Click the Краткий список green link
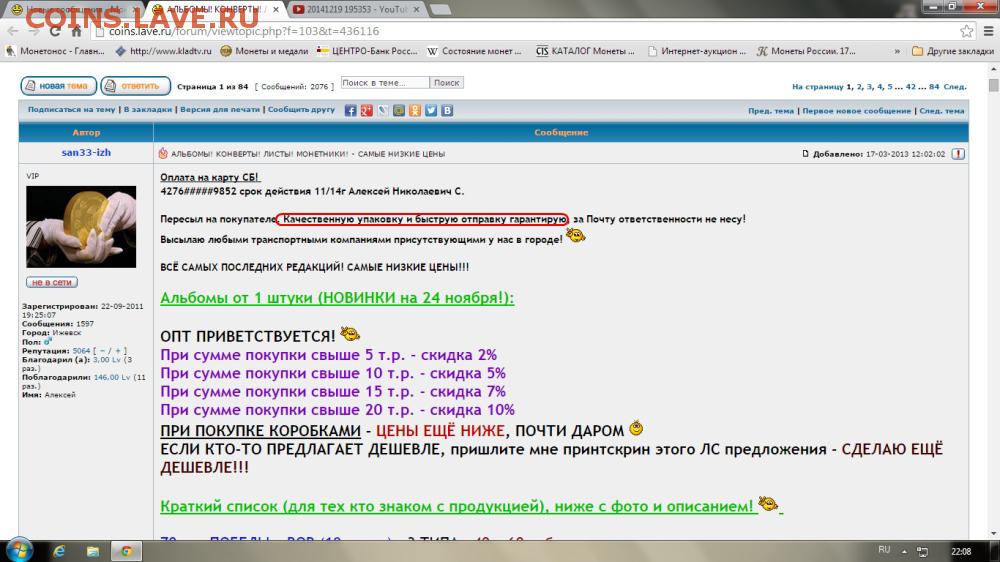The width and height of the screenshot is (1000, 562). [x=457, y=507]
